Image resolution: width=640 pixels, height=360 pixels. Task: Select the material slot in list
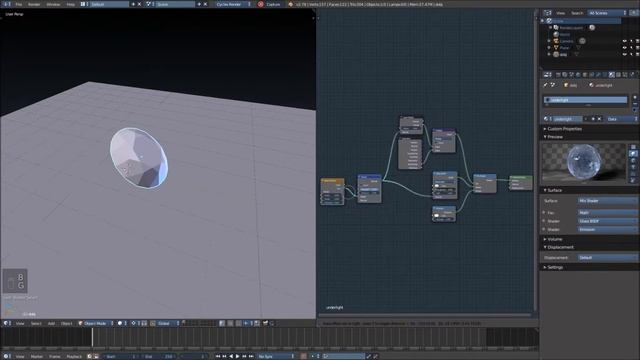pyautogui.click(x=585, y=100)
